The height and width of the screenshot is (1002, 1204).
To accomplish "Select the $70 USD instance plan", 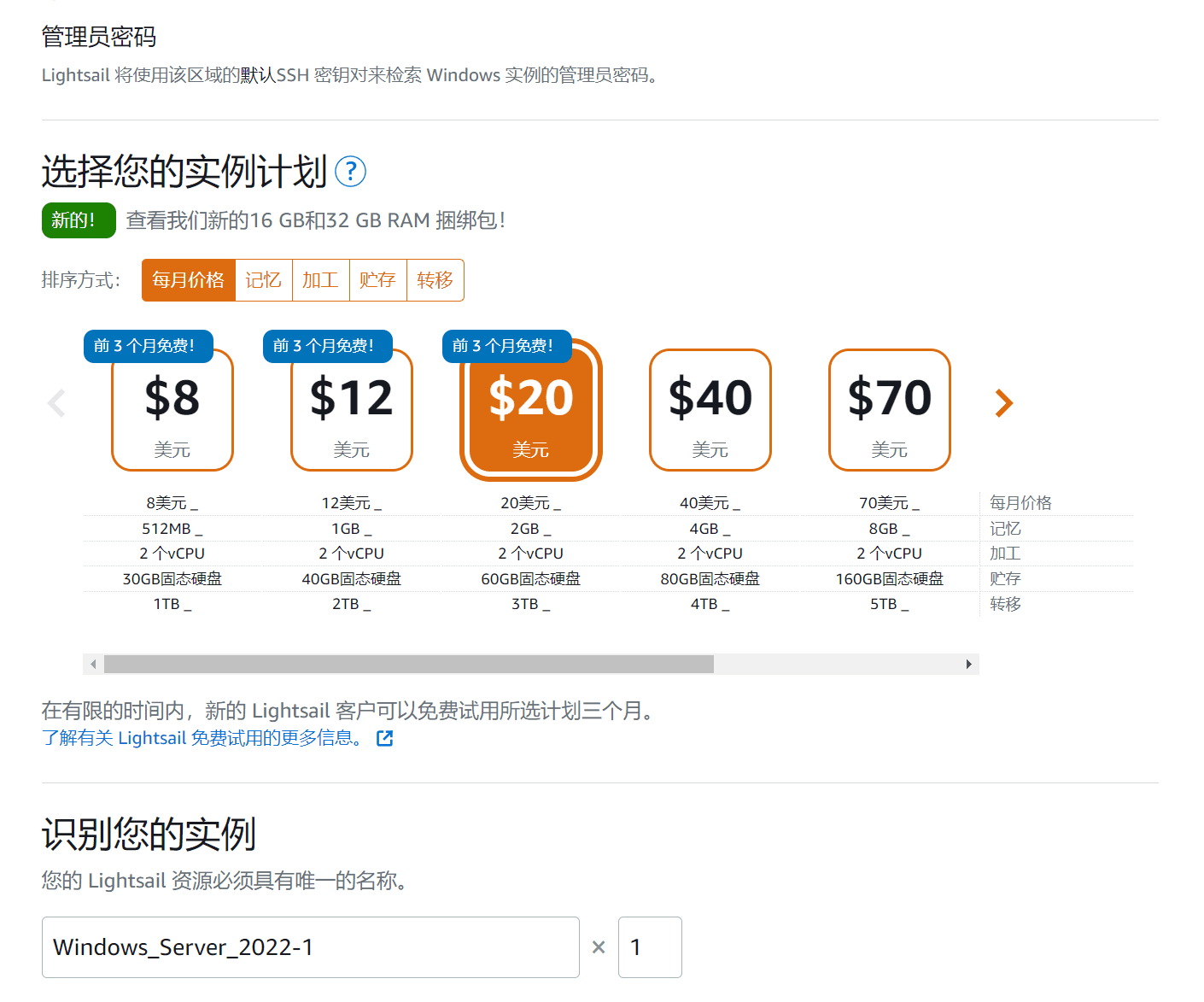I will pos(889,410).
